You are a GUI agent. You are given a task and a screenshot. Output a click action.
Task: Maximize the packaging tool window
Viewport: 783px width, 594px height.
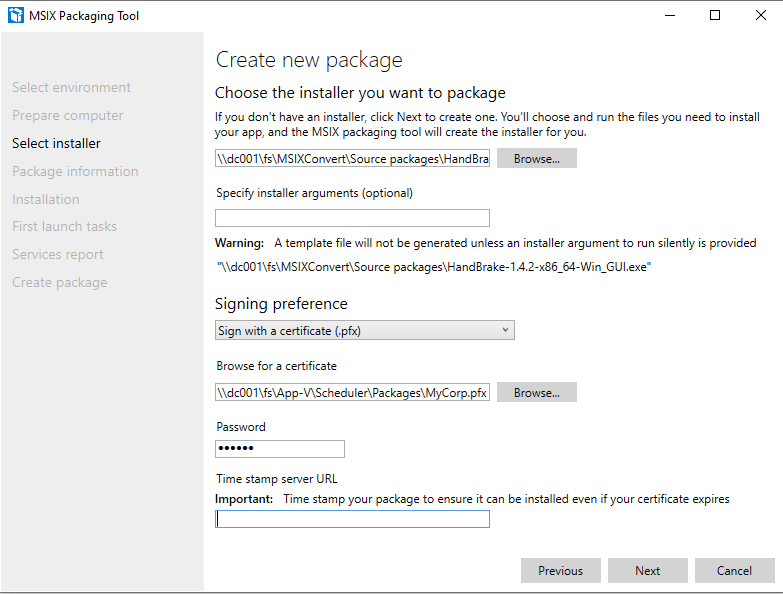coord(715,16)
